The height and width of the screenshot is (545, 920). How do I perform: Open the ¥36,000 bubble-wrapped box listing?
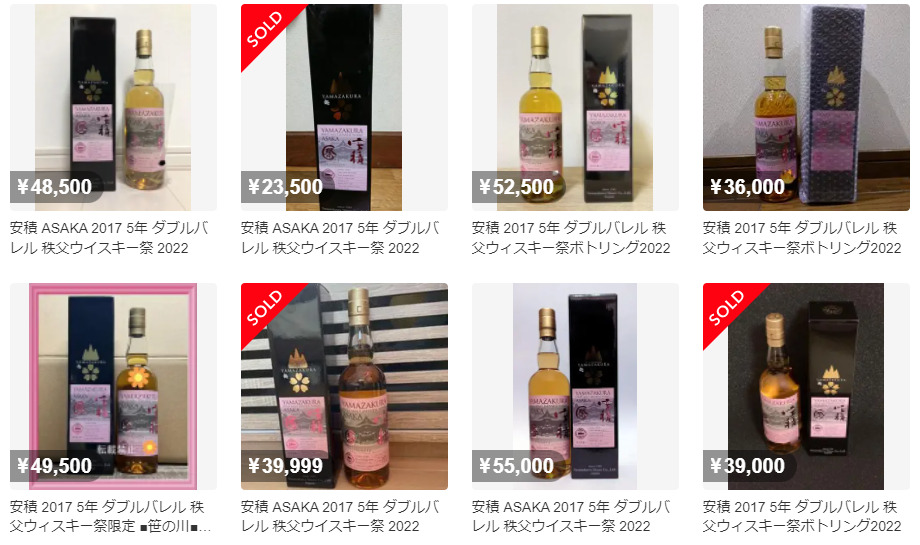(807, 107)
